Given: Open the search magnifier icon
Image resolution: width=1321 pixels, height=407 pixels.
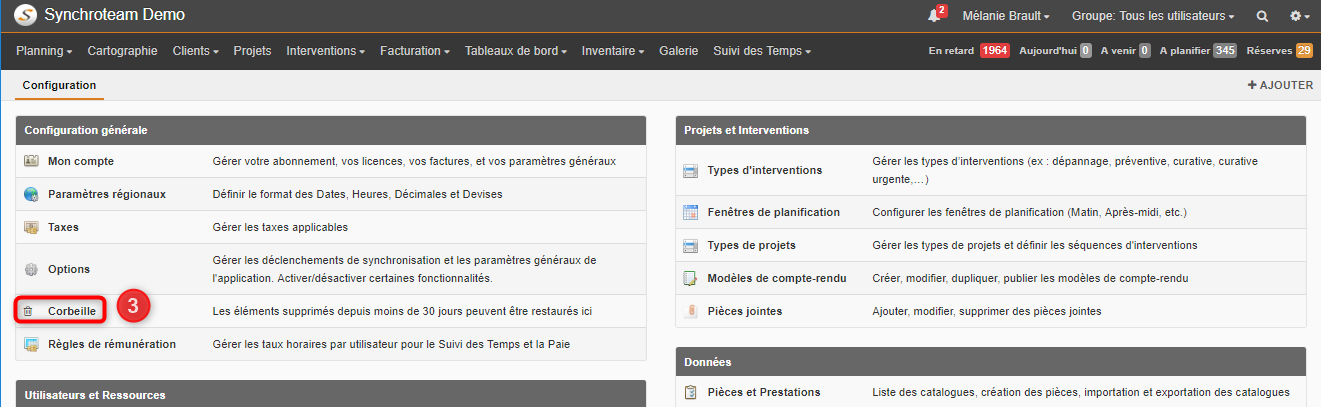Looking at the screenshot, I should pos(1262,16).
